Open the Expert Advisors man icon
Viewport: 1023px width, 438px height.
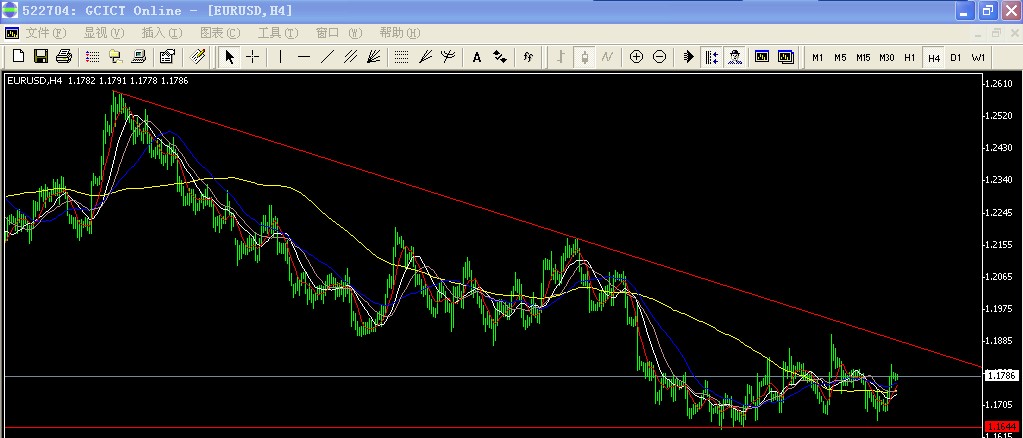click(735, 57)
